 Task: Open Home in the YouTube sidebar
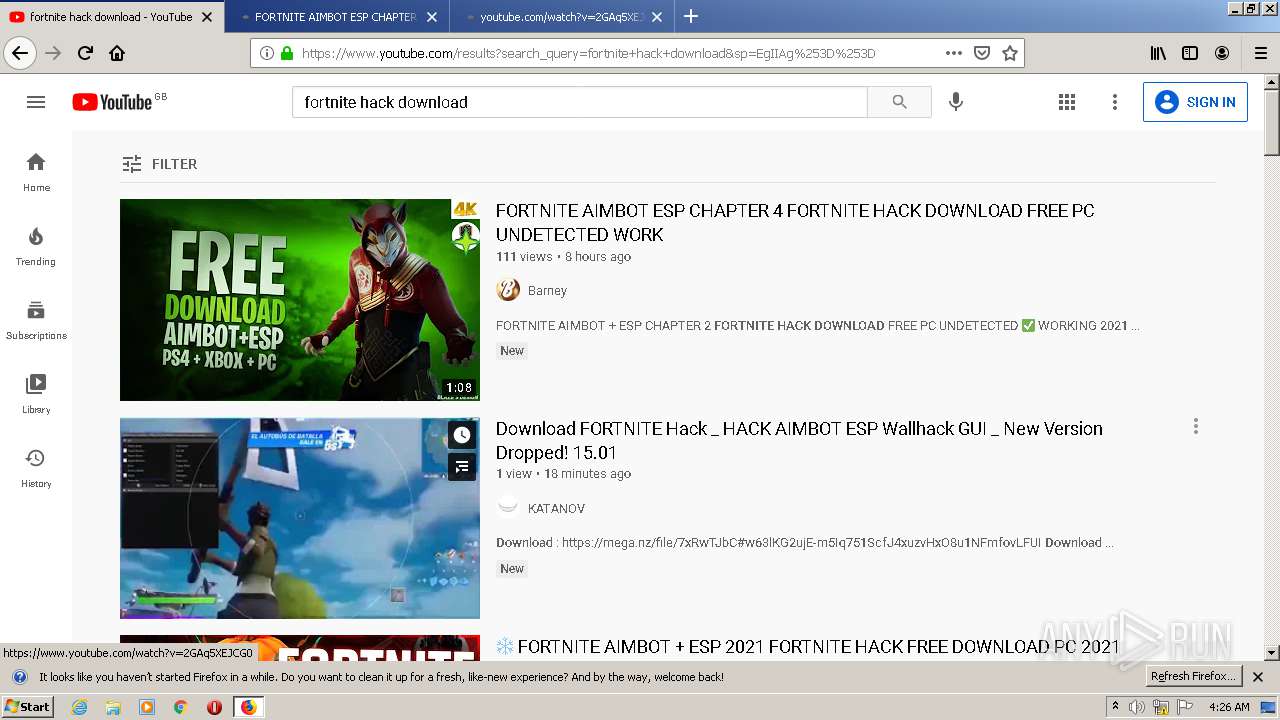coord(36,172)
